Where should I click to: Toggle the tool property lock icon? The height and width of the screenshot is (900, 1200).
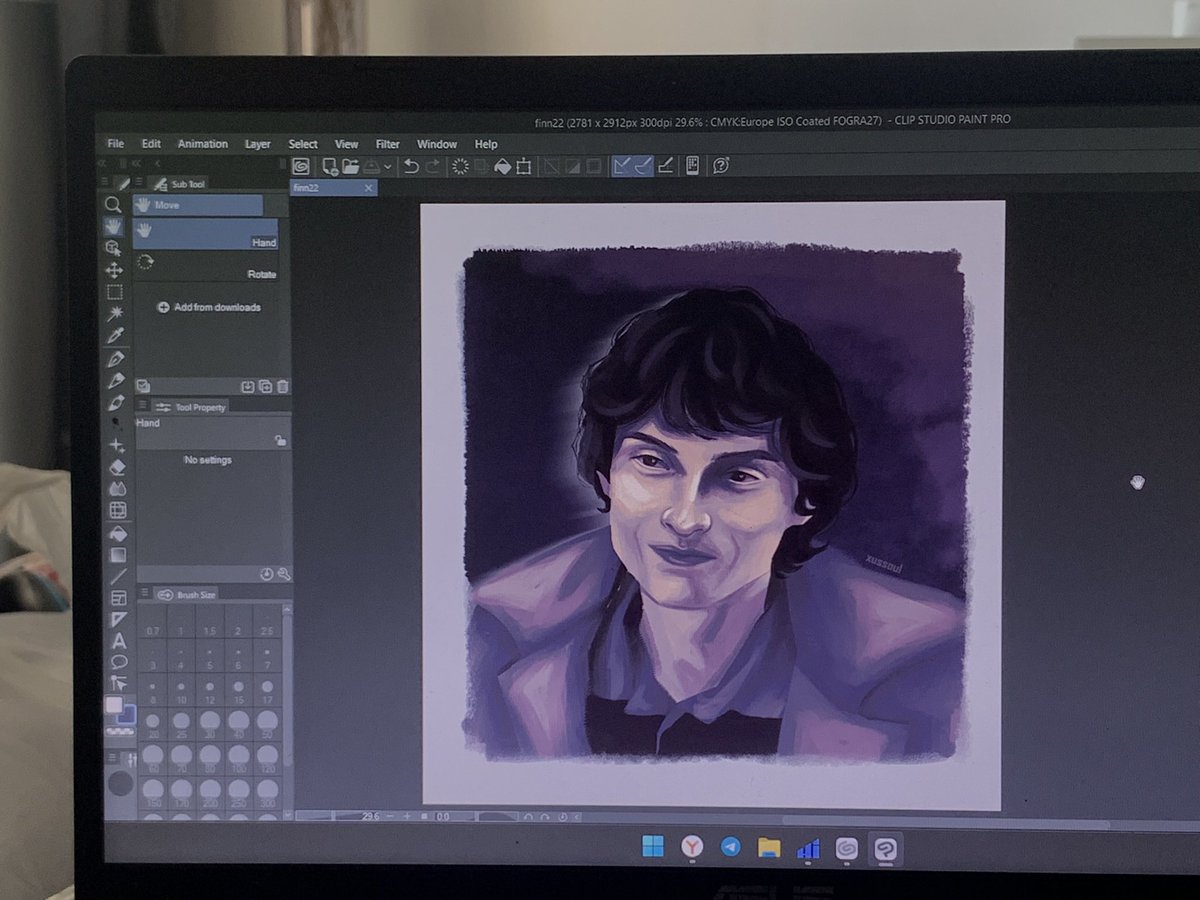click(280, 440)
